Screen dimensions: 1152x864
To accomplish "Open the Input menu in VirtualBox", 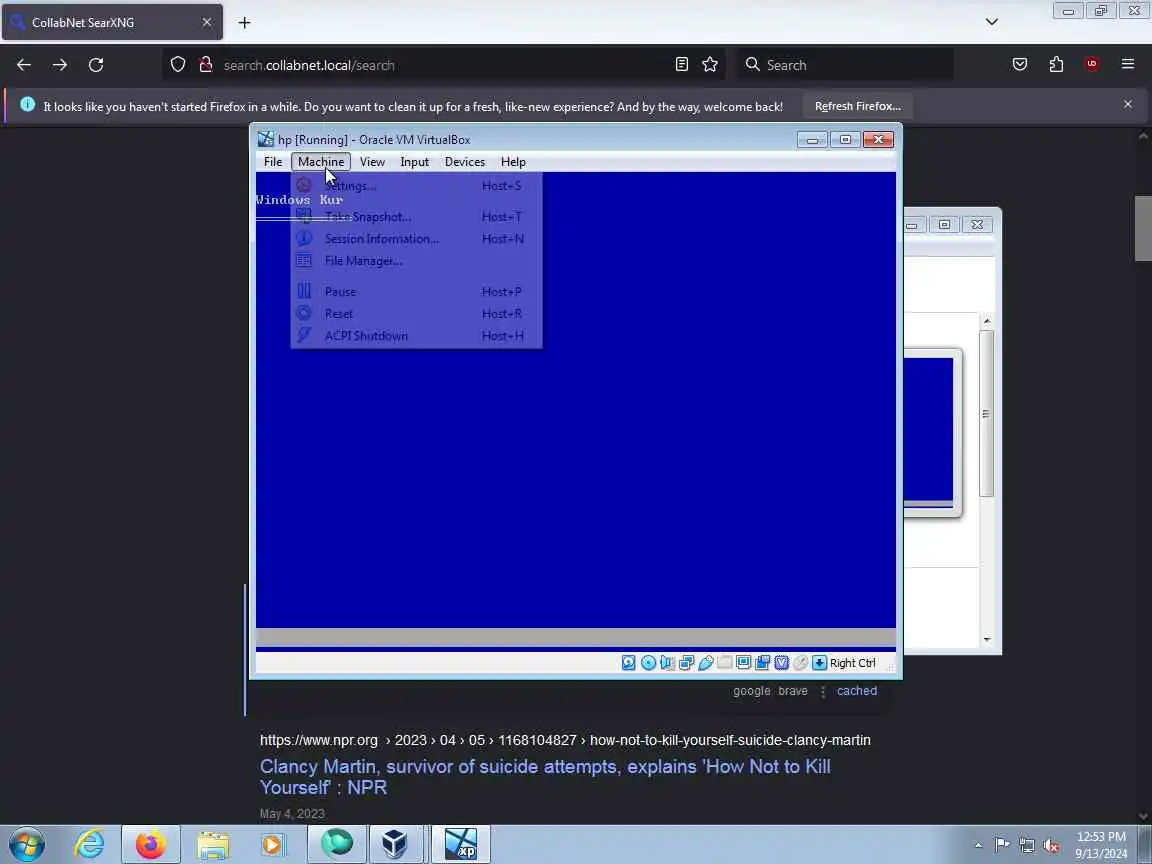I will pos(414,162).
